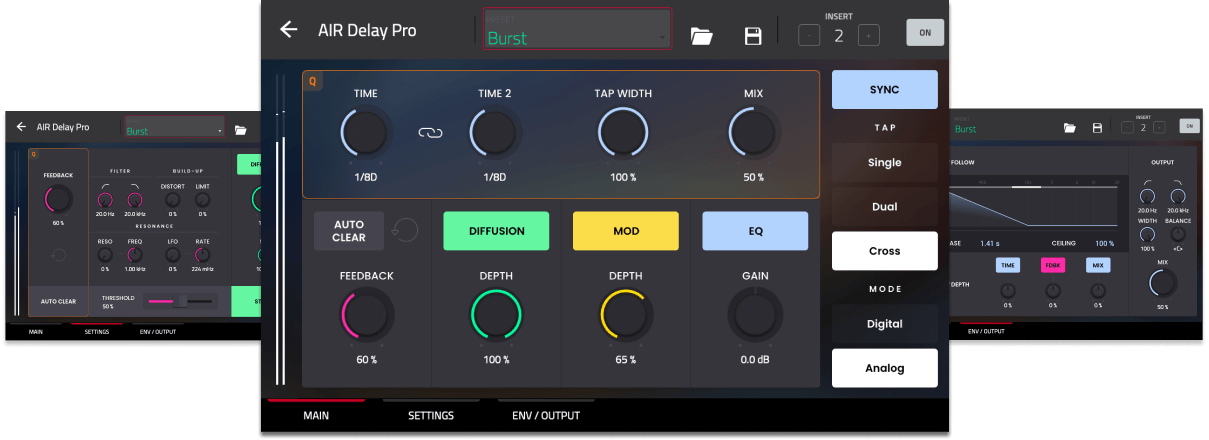
Task: Select the Analog mode button
Action: click(884, 368)
